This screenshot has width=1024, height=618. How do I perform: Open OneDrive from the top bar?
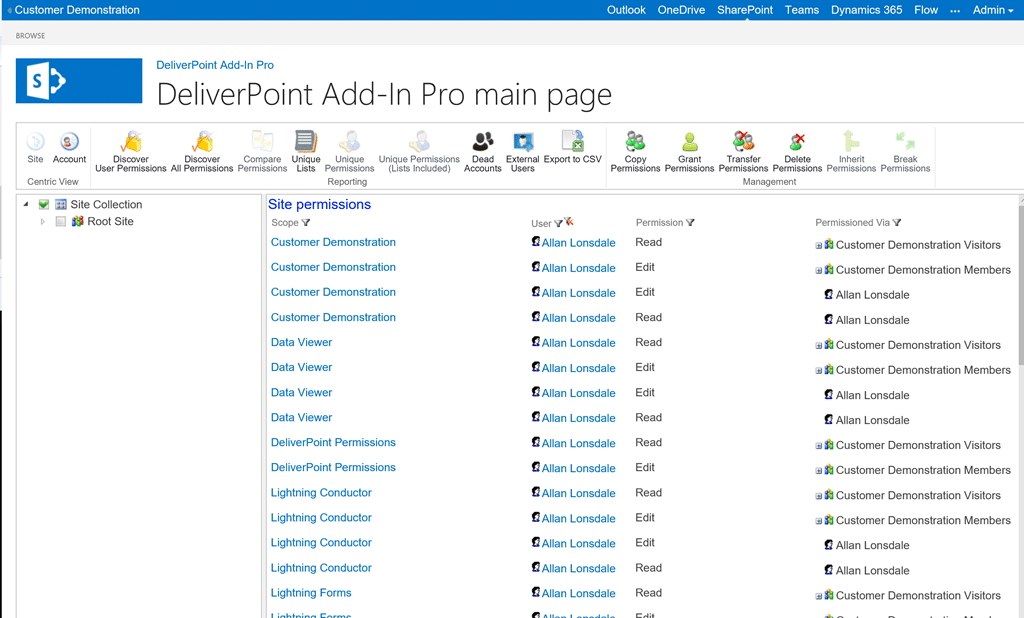681,10
